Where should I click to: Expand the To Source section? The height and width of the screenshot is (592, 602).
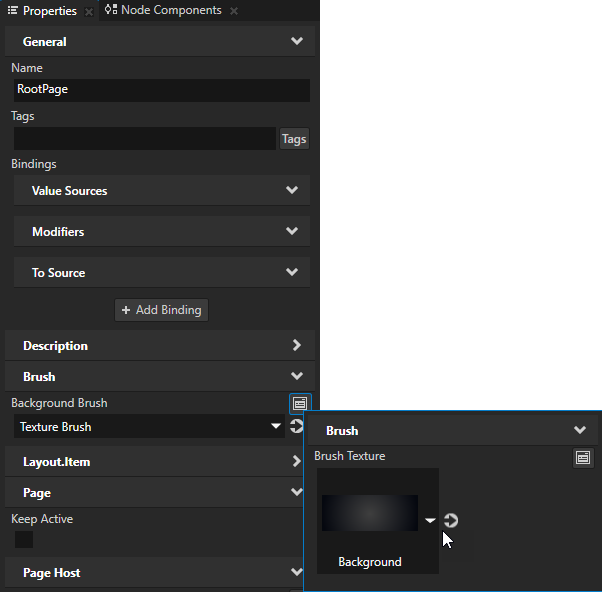[x=291, y=272]
